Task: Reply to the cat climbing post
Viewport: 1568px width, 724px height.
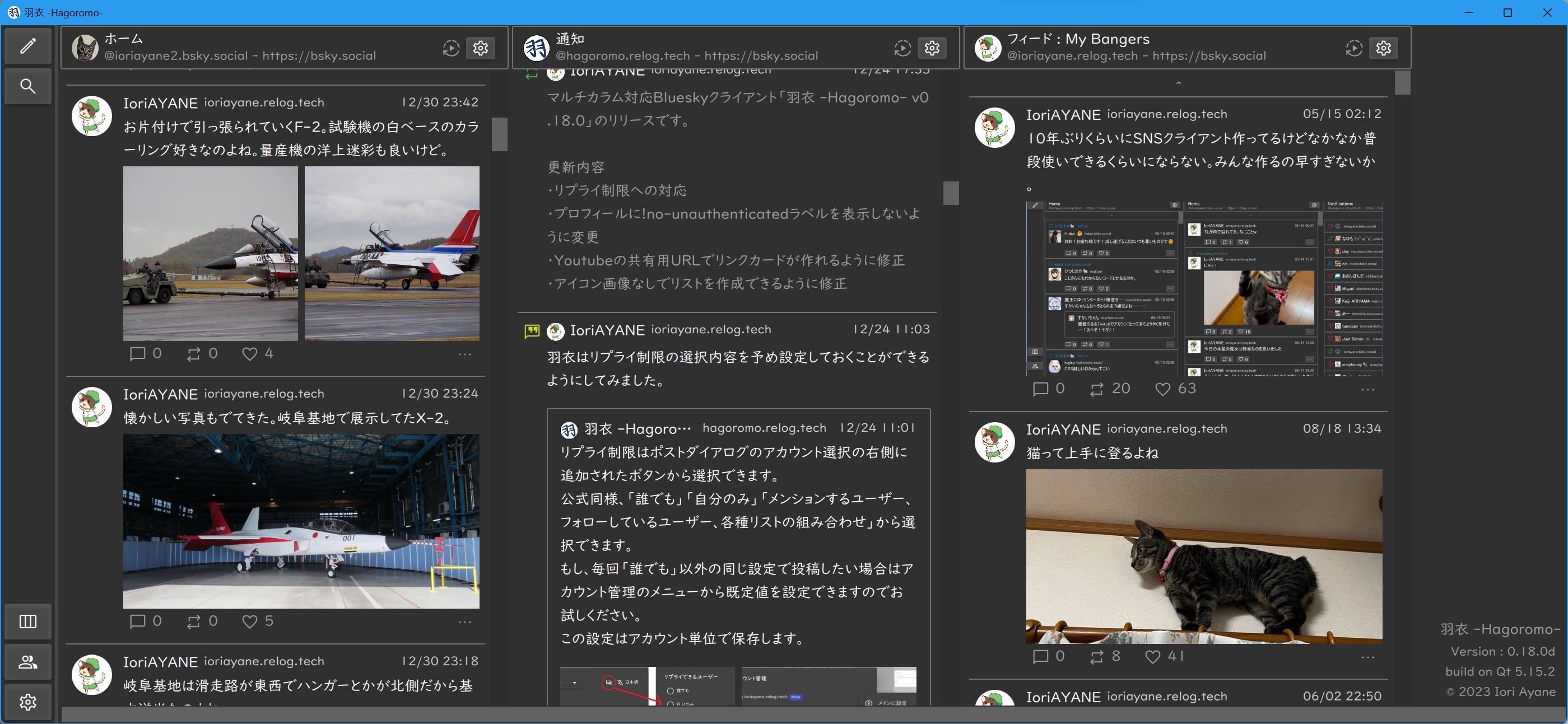Action: [x=1041, y=656]
